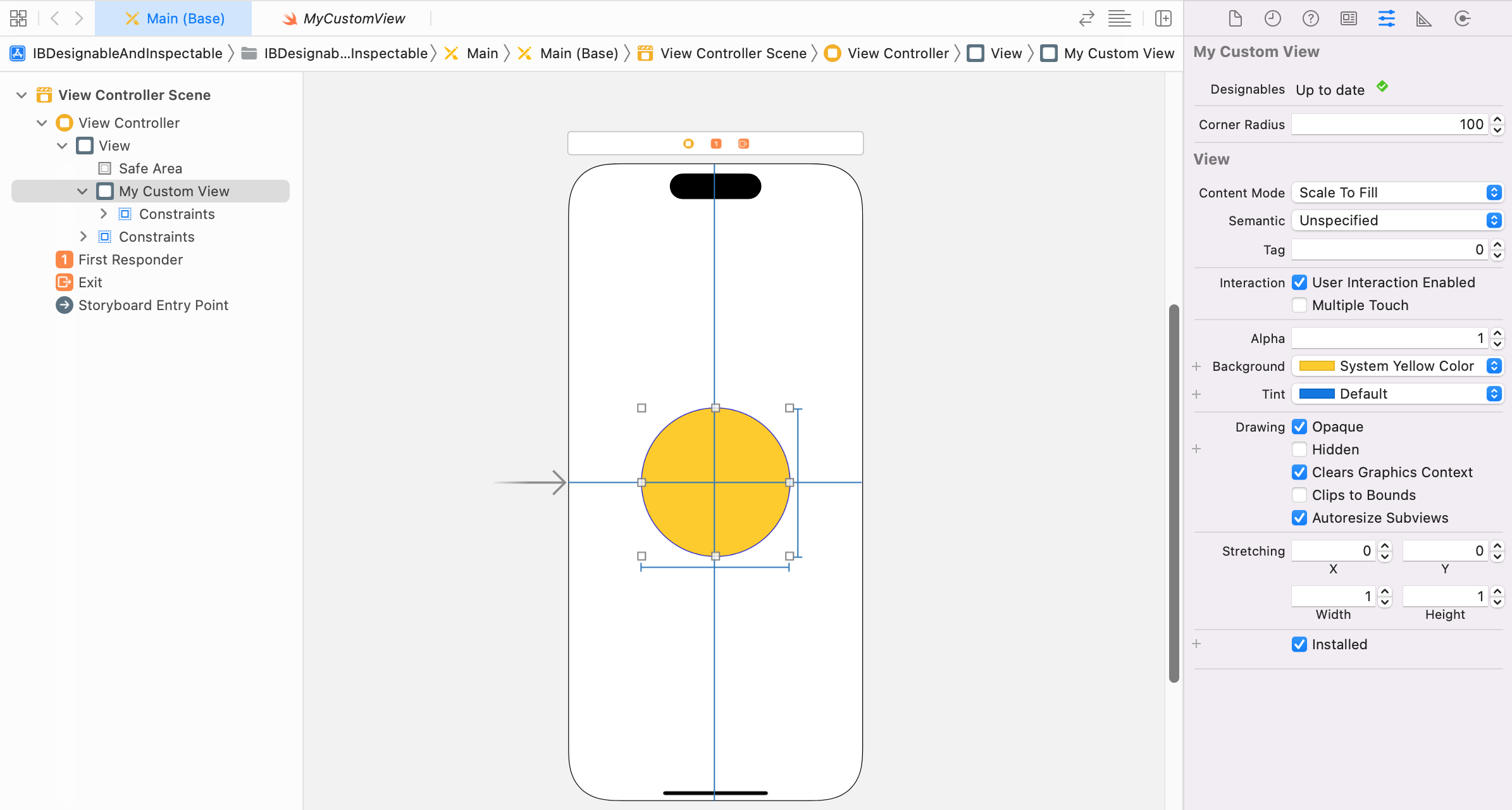The width and height of the screenshot is (1512, 810).
Task: Open the Content Mode dropdown
Action: click(x=1397, y=192)
